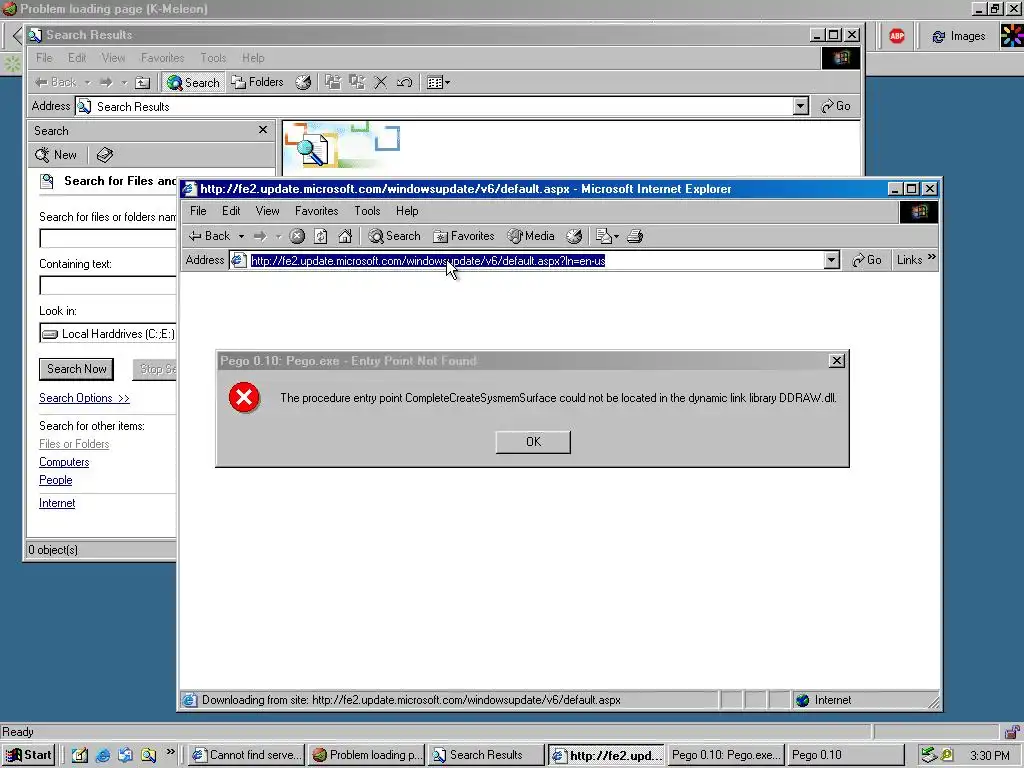Click the Start button

28,755
